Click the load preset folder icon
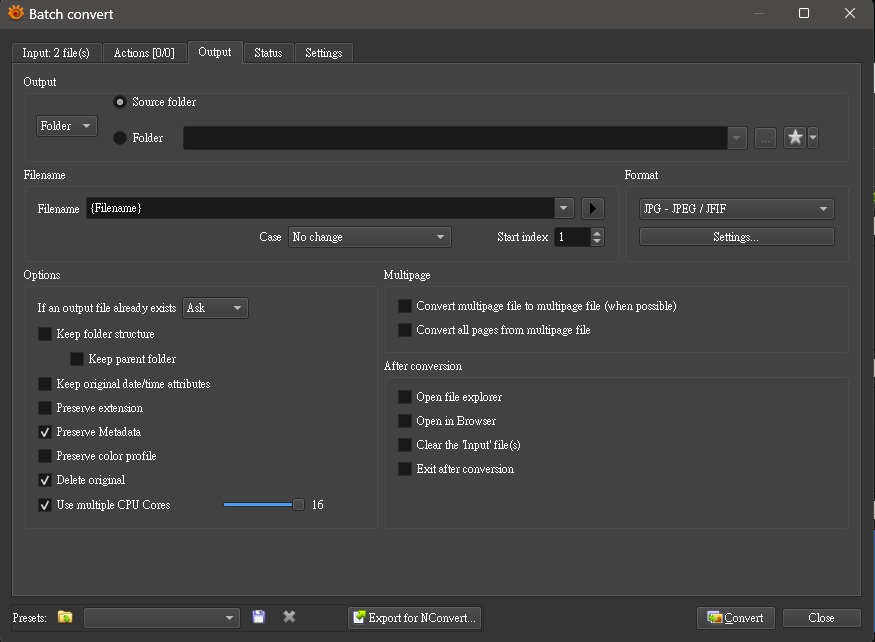 pyautogui.click(x=65, y=618)
